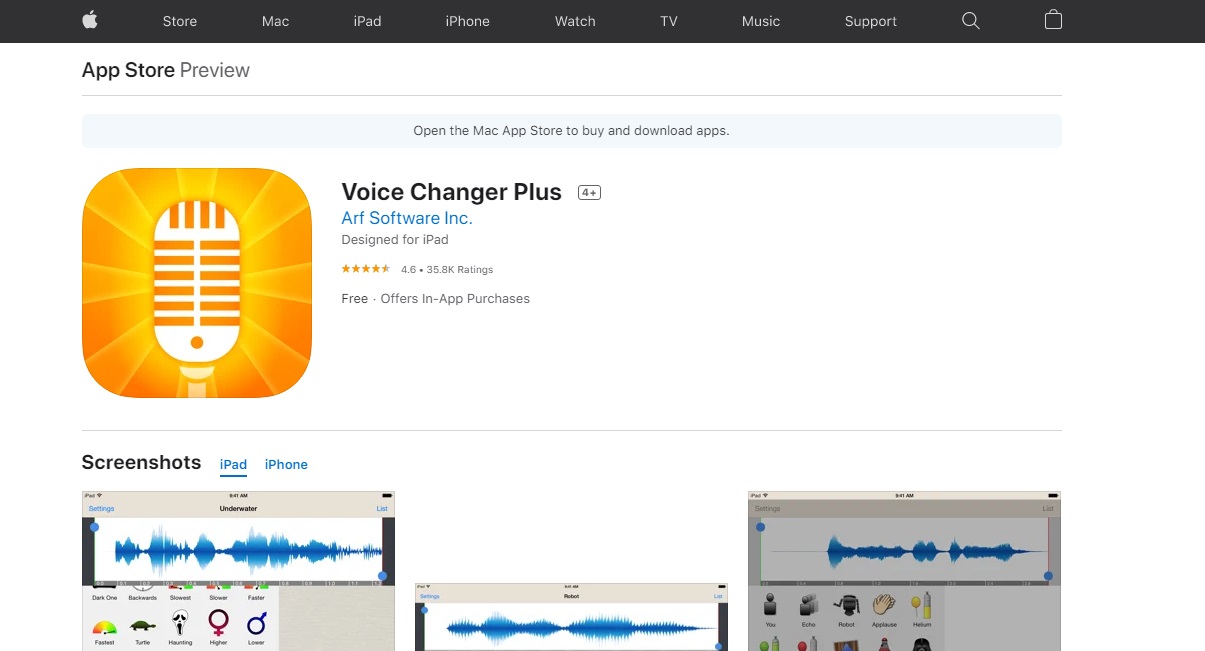Open the Watch menu item
Screen dimensions: 1205x651
[x=575, y=21]
